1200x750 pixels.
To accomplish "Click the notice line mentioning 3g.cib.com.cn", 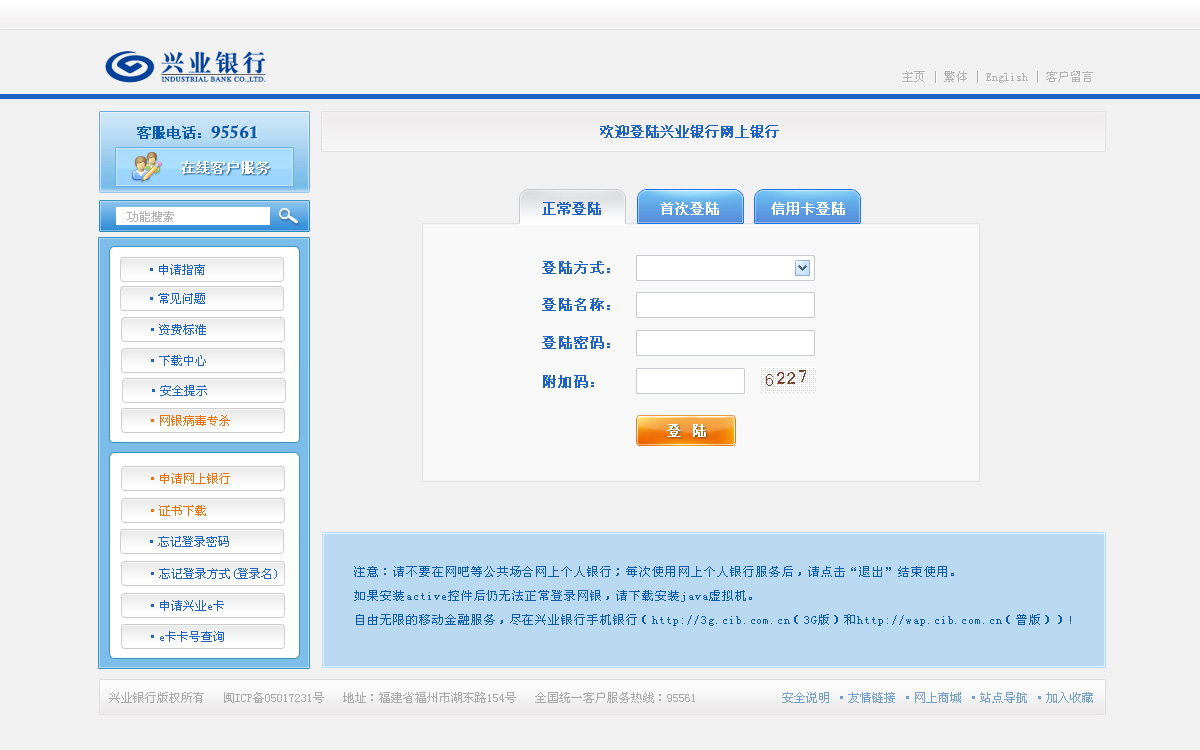I will pyautogui.click(x=714, y=620).
